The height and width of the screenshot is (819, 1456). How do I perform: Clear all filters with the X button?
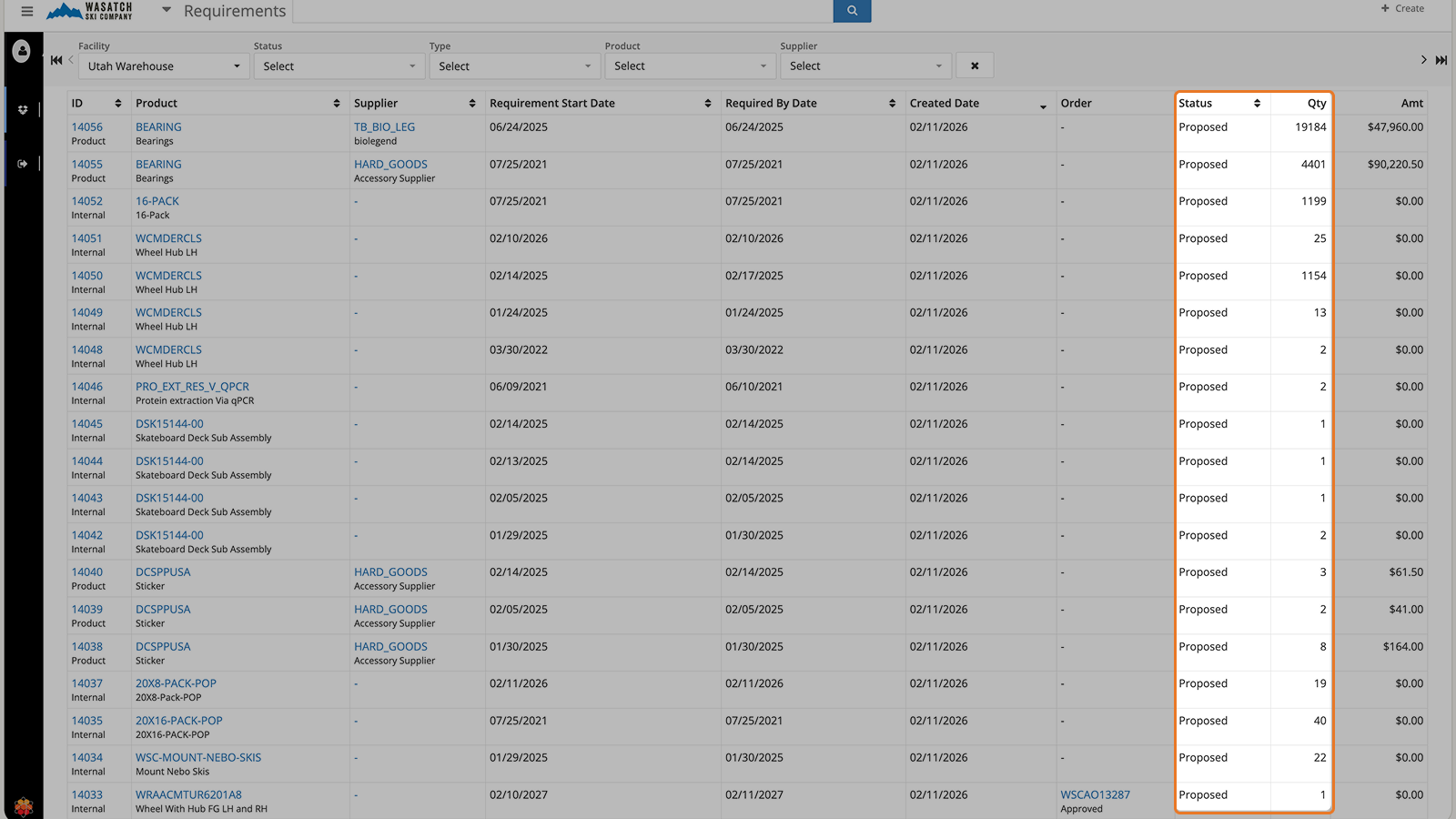click(974, 65)
